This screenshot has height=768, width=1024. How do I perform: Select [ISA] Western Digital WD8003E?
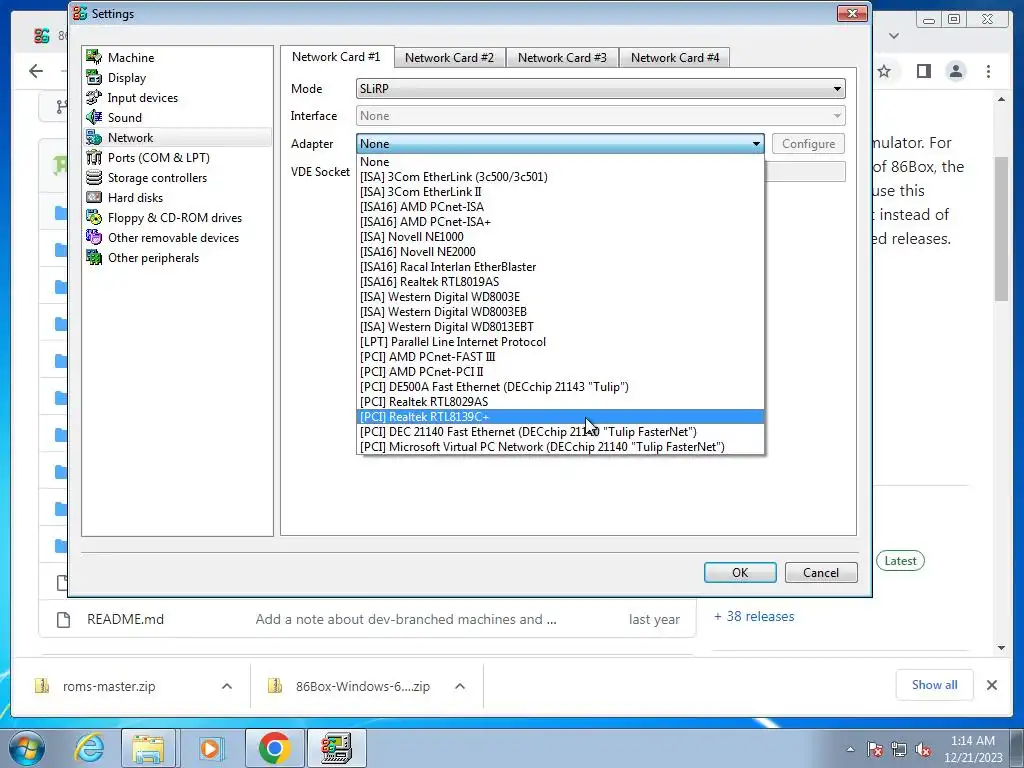point(560,297)
